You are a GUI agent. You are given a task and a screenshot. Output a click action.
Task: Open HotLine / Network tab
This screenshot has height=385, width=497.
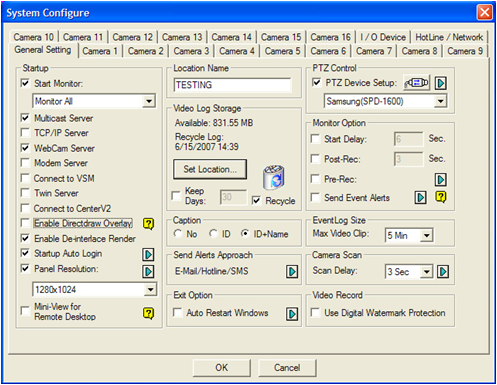coord(449,37)
